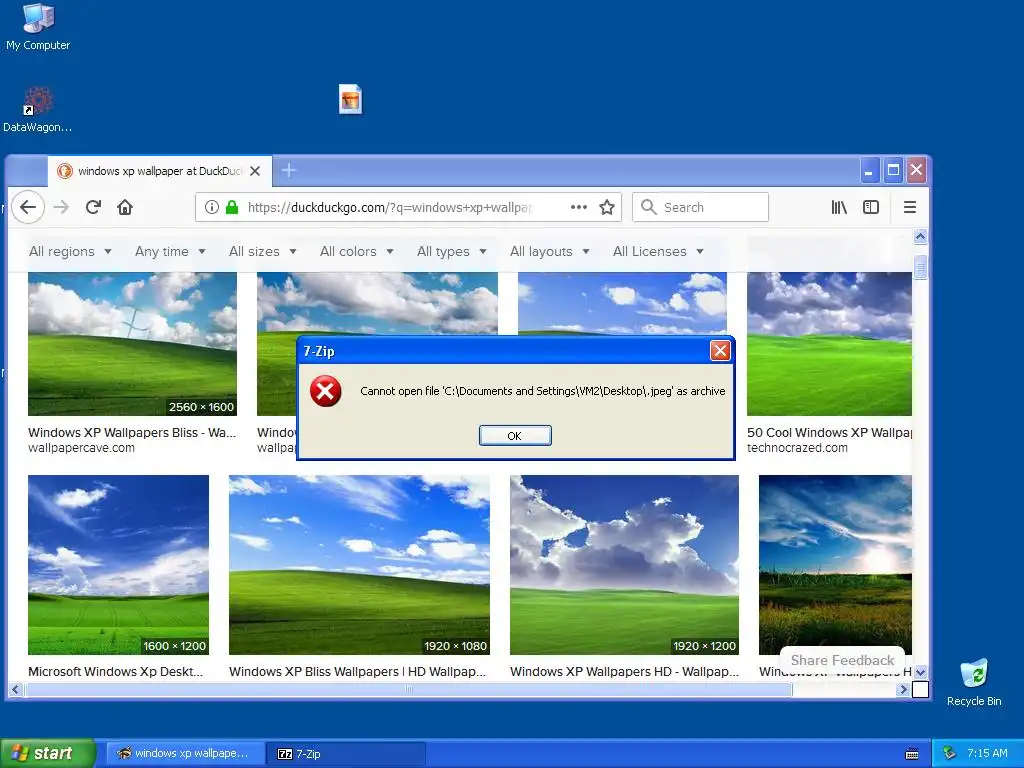
Task: Click Windows XP Bliss Wallpapers HD title
Action: click(357, 671)
